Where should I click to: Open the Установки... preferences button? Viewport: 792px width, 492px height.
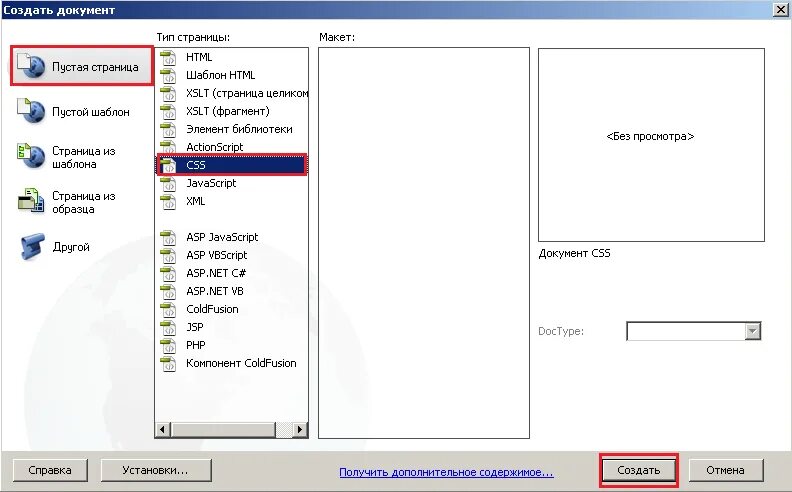click(x=156, y=470)
